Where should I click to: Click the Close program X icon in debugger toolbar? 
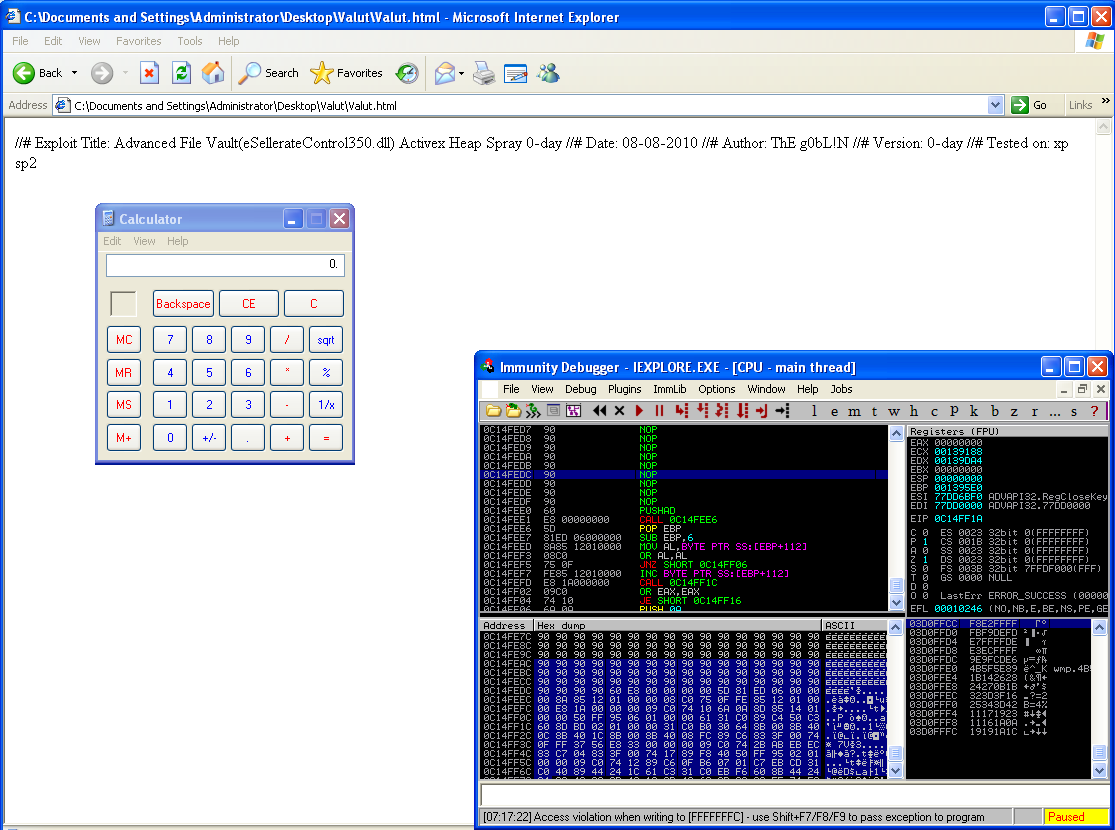tap(619, 410)
